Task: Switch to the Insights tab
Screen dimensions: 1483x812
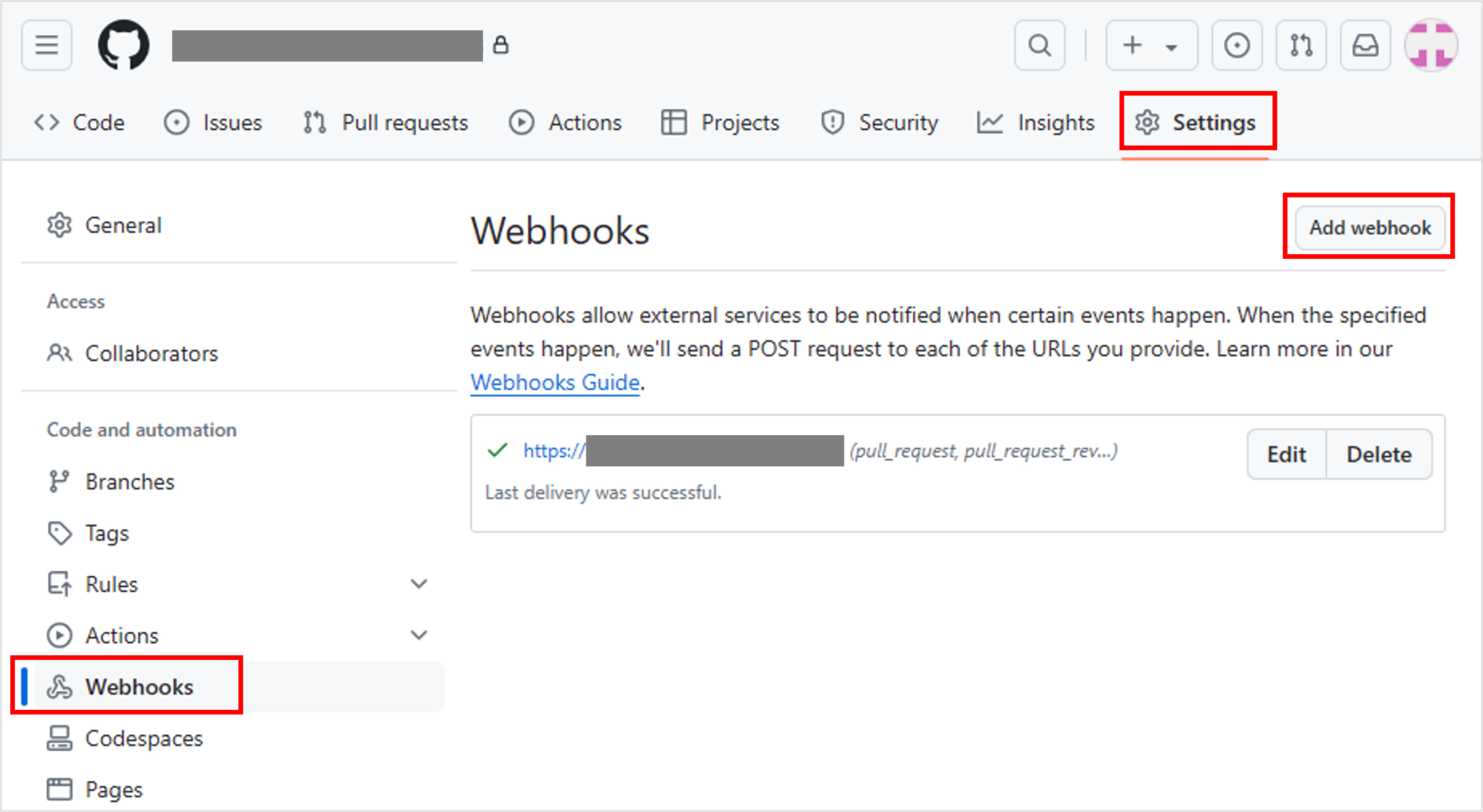Action: [1035, 123]
